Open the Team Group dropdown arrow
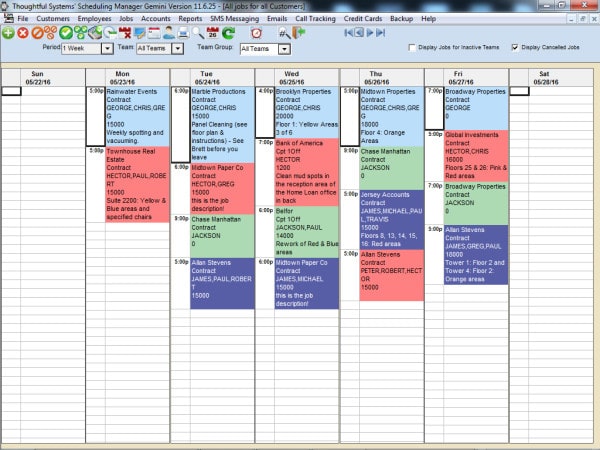 coord(284,49)
